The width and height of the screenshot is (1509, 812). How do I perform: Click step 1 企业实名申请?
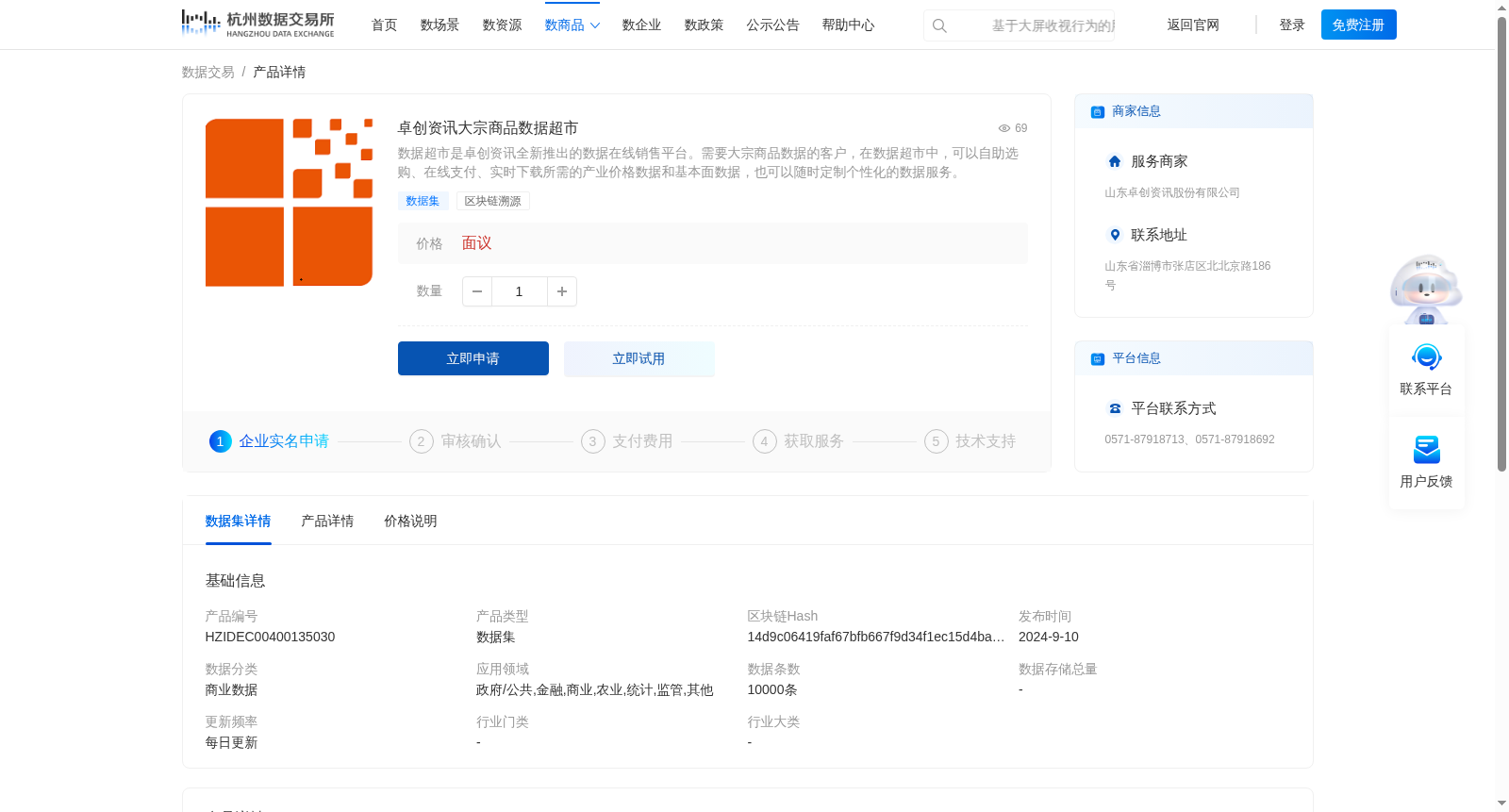[x=270, y=441]
